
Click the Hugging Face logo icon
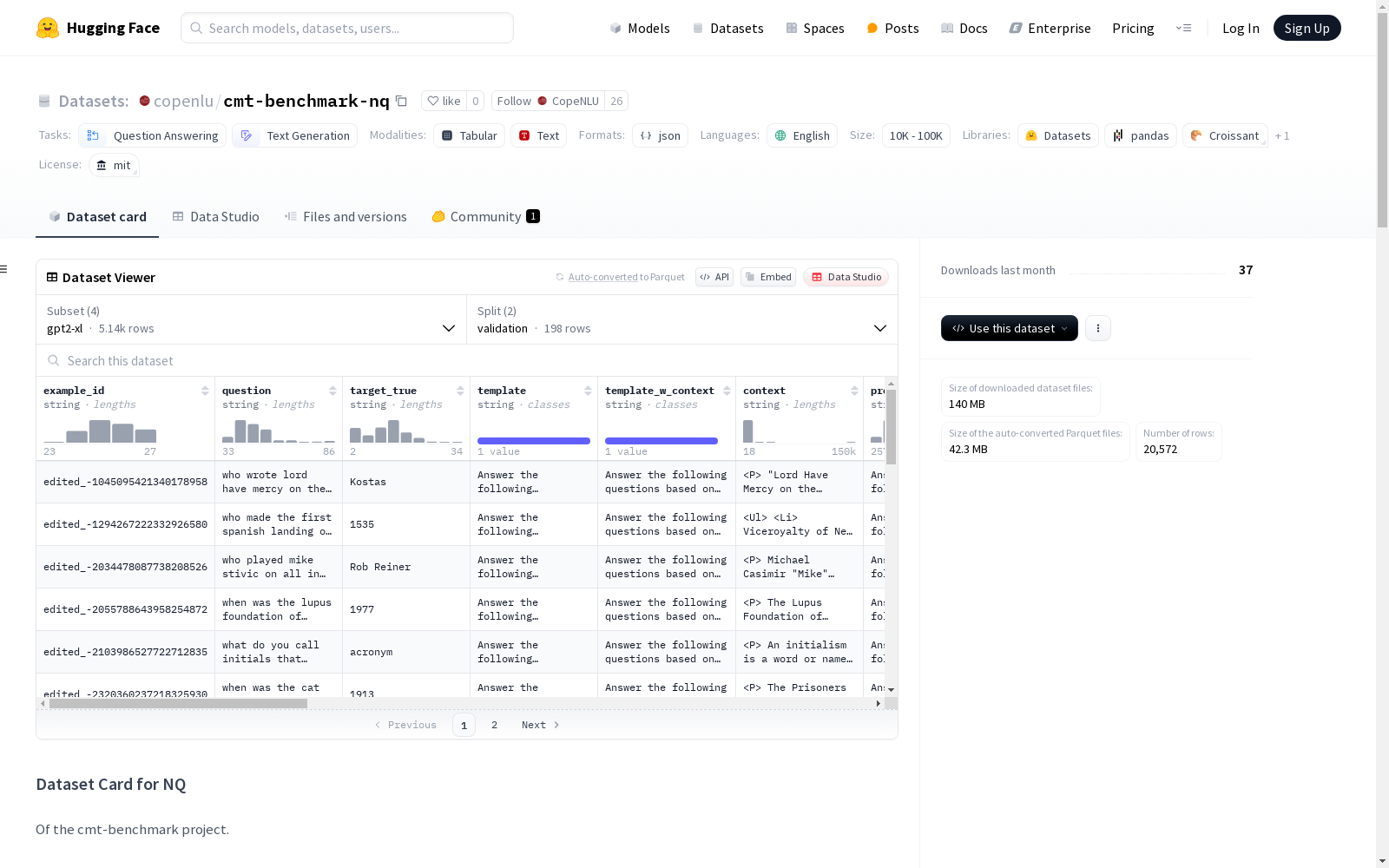click(x=48, y=28)
